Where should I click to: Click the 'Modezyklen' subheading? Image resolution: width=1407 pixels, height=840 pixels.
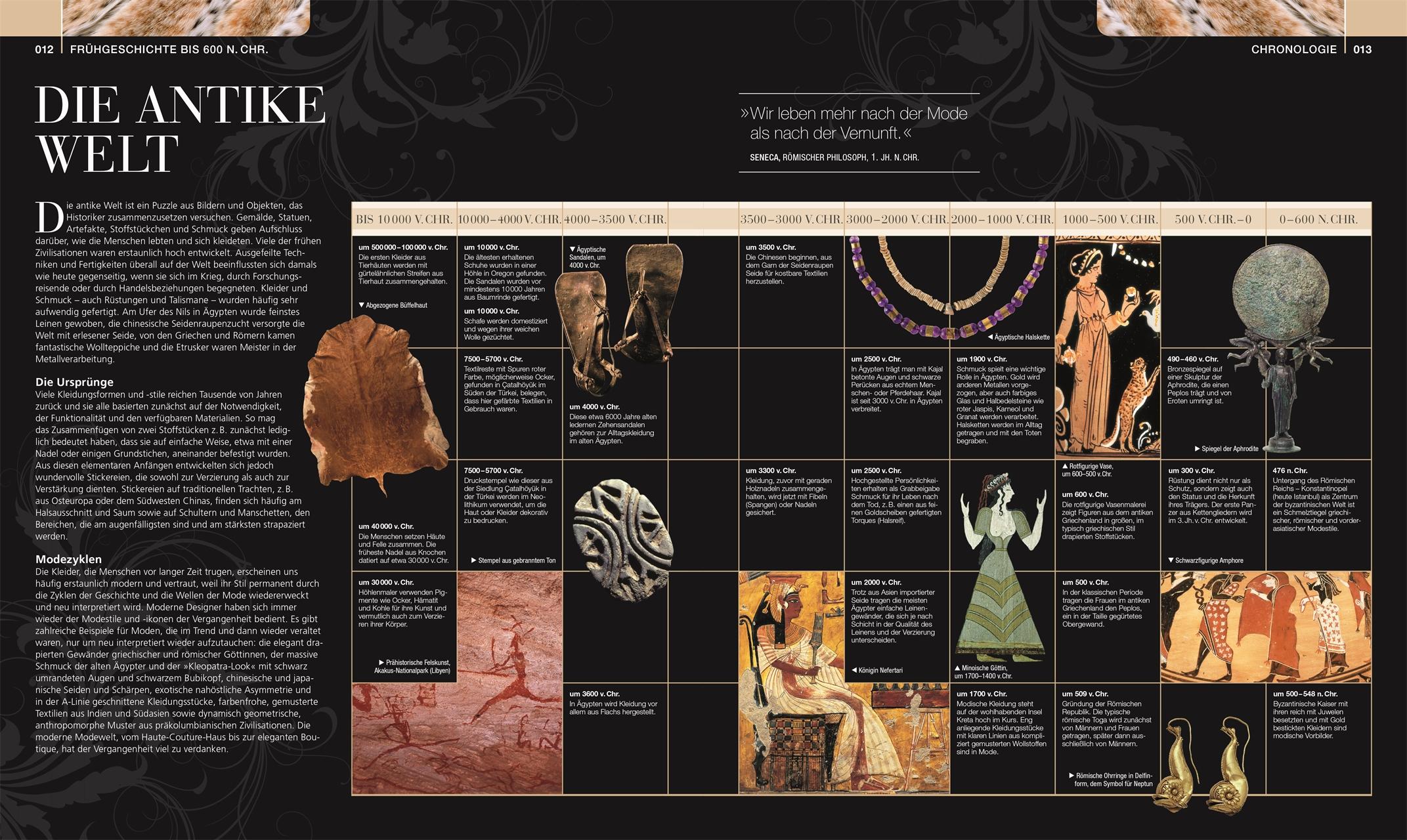[68, 560]
